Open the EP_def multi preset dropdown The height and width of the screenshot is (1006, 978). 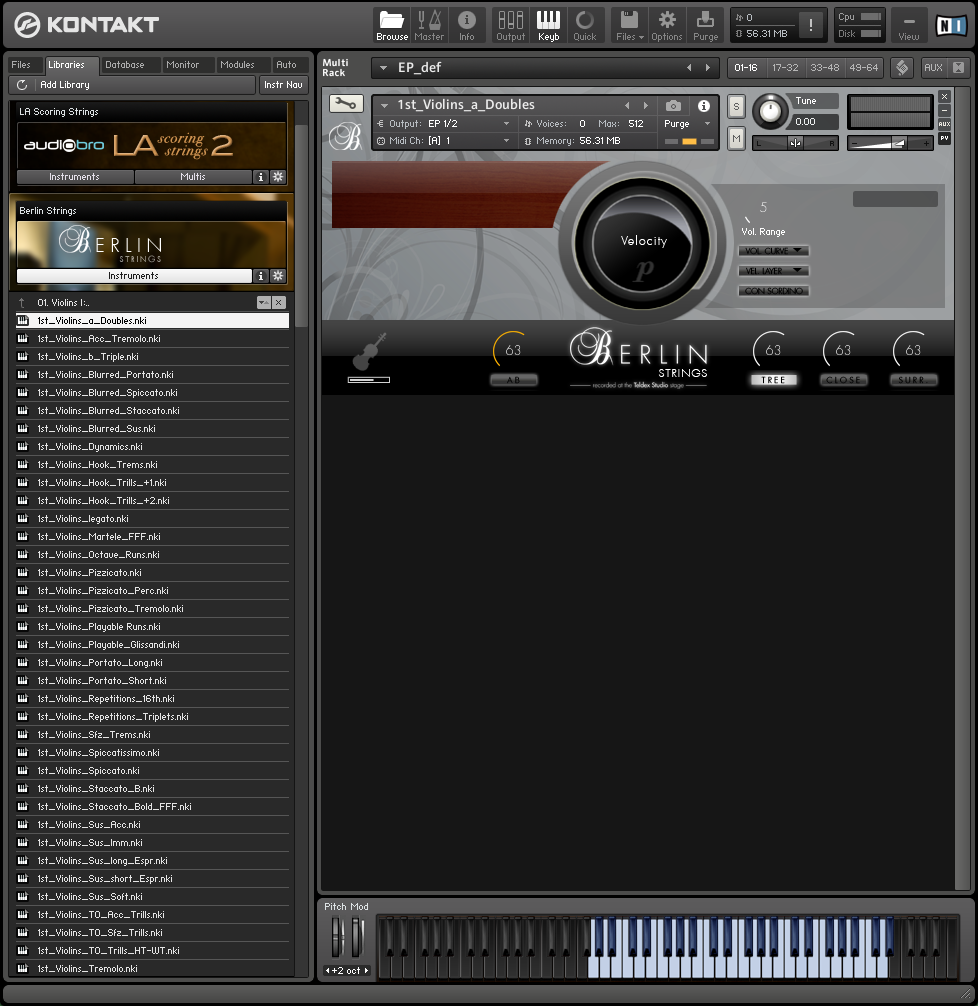tap(383, 67)
